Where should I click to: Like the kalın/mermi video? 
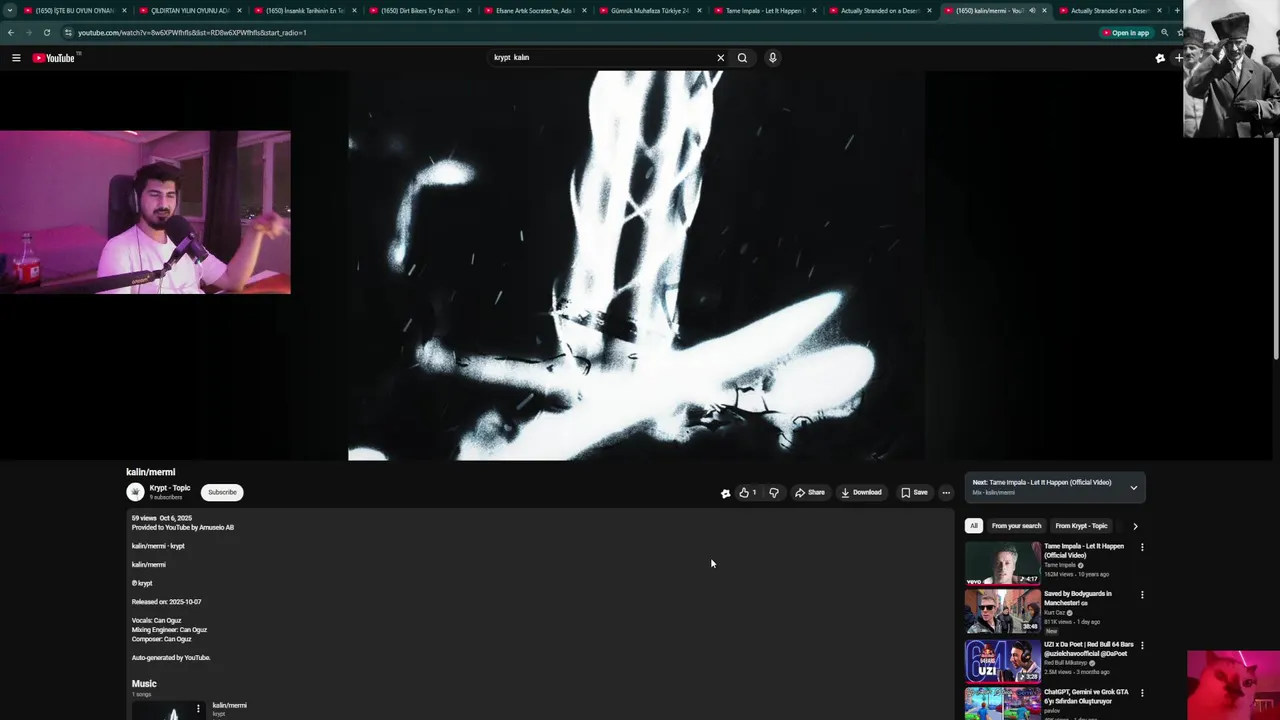click(x=747, y=492)
